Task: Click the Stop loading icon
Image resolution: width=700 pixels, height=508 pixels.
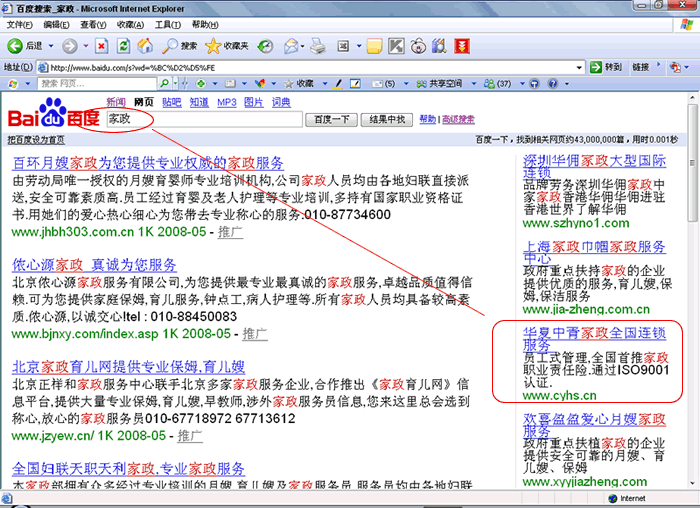Action: coord(101,46)
